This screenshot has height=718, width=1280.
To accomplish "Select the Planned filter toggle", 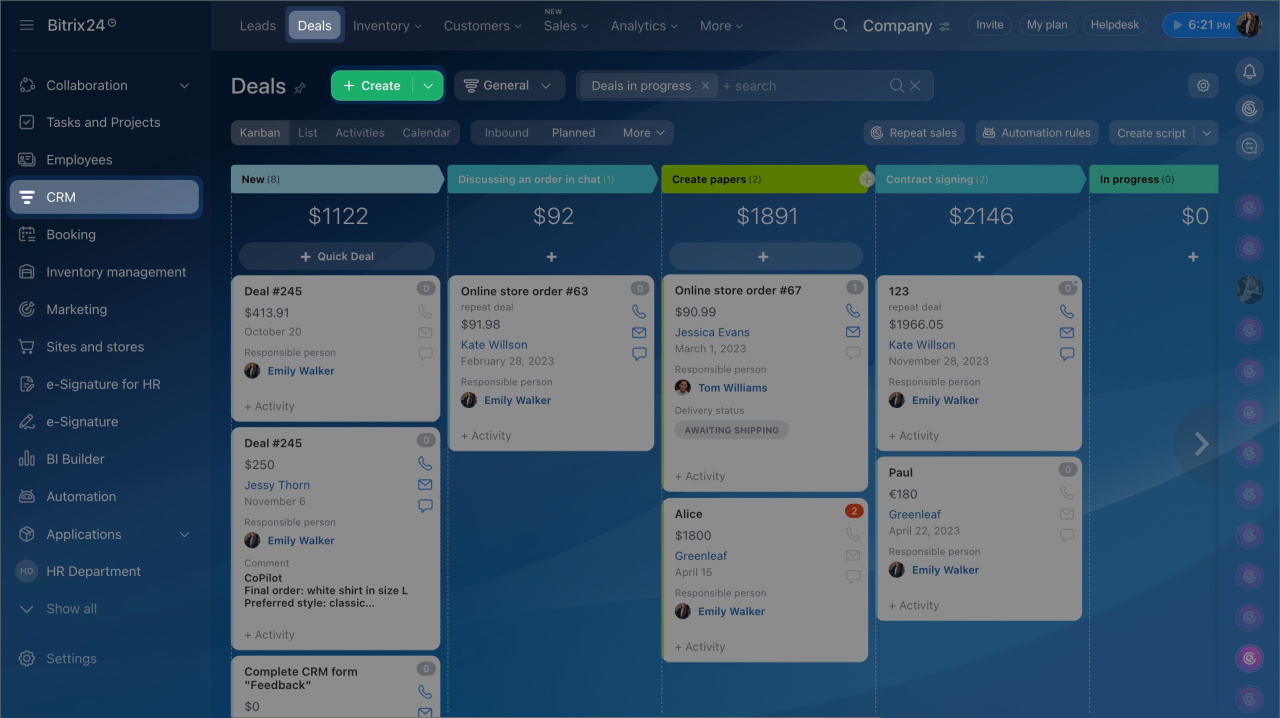I will pos(573,133).
